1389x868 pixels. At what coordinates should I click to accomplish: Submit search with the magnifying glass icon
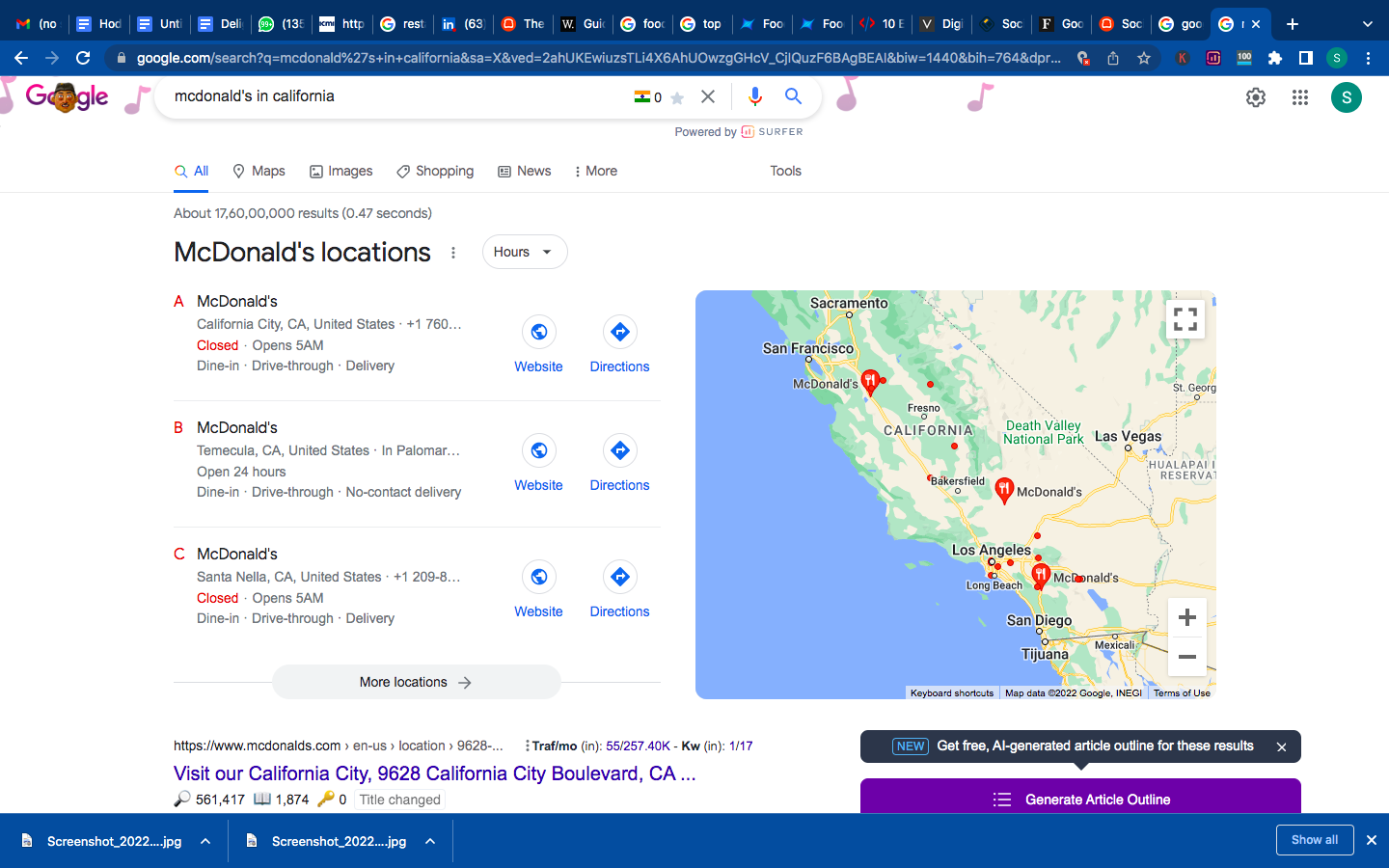coord(793,96)
